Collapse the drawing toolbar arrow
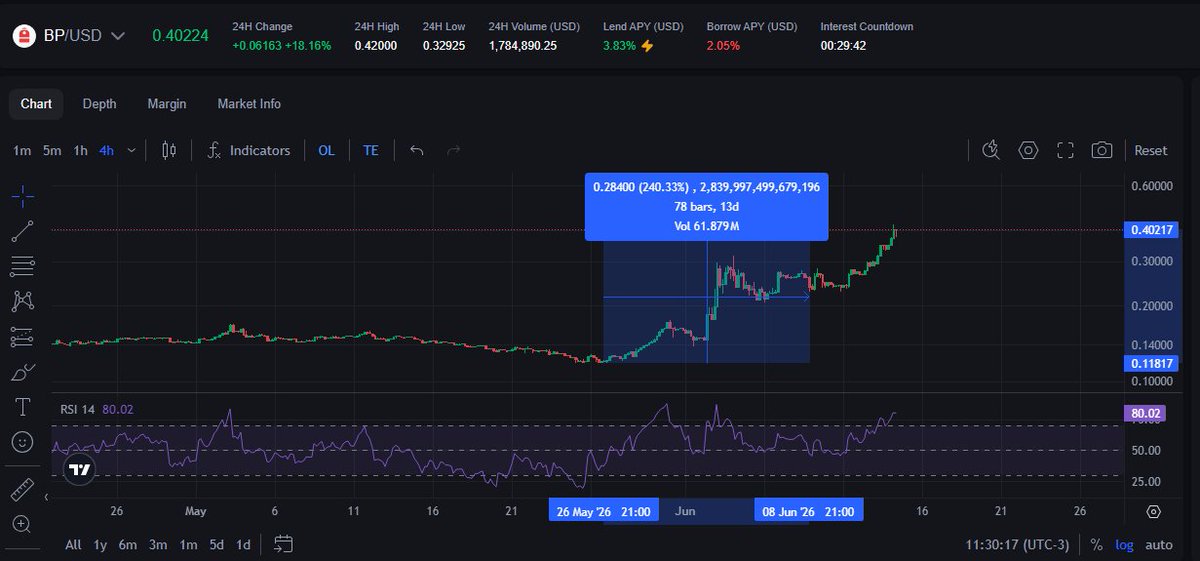 point(45,496)
